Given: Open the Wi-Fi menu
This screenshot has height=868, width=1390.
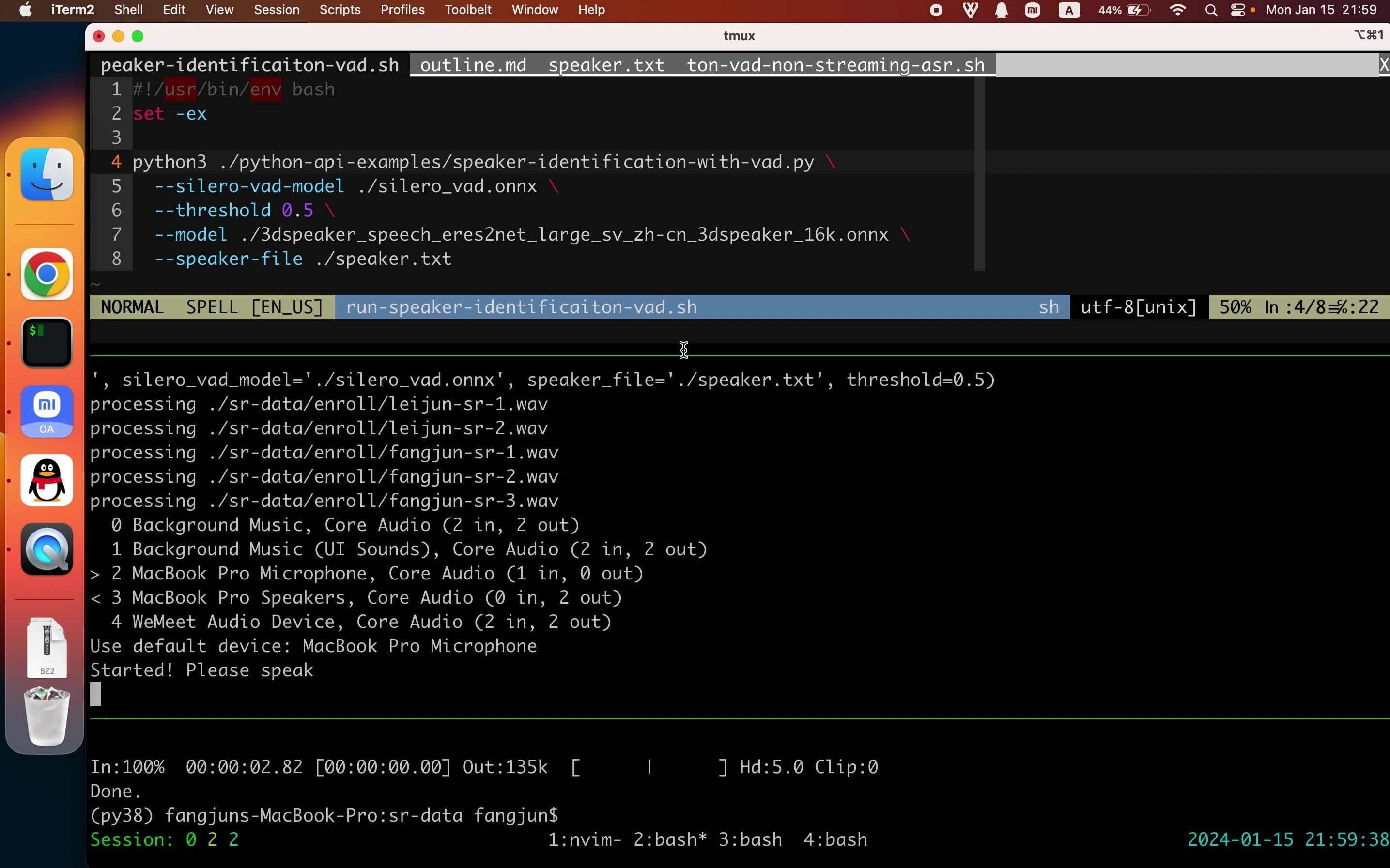Looking at the screenshot, I should (1177, 10).
